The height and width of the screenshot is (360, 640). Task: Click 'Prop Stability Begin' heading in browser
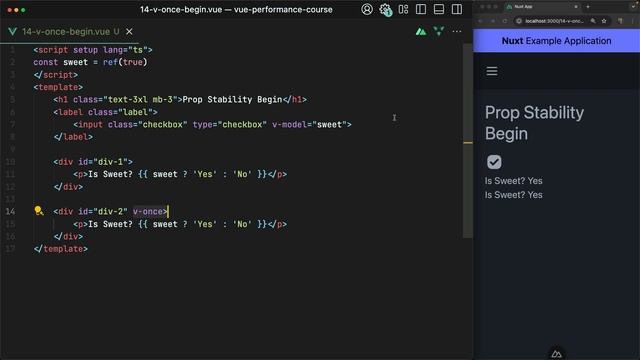[534, 123]
